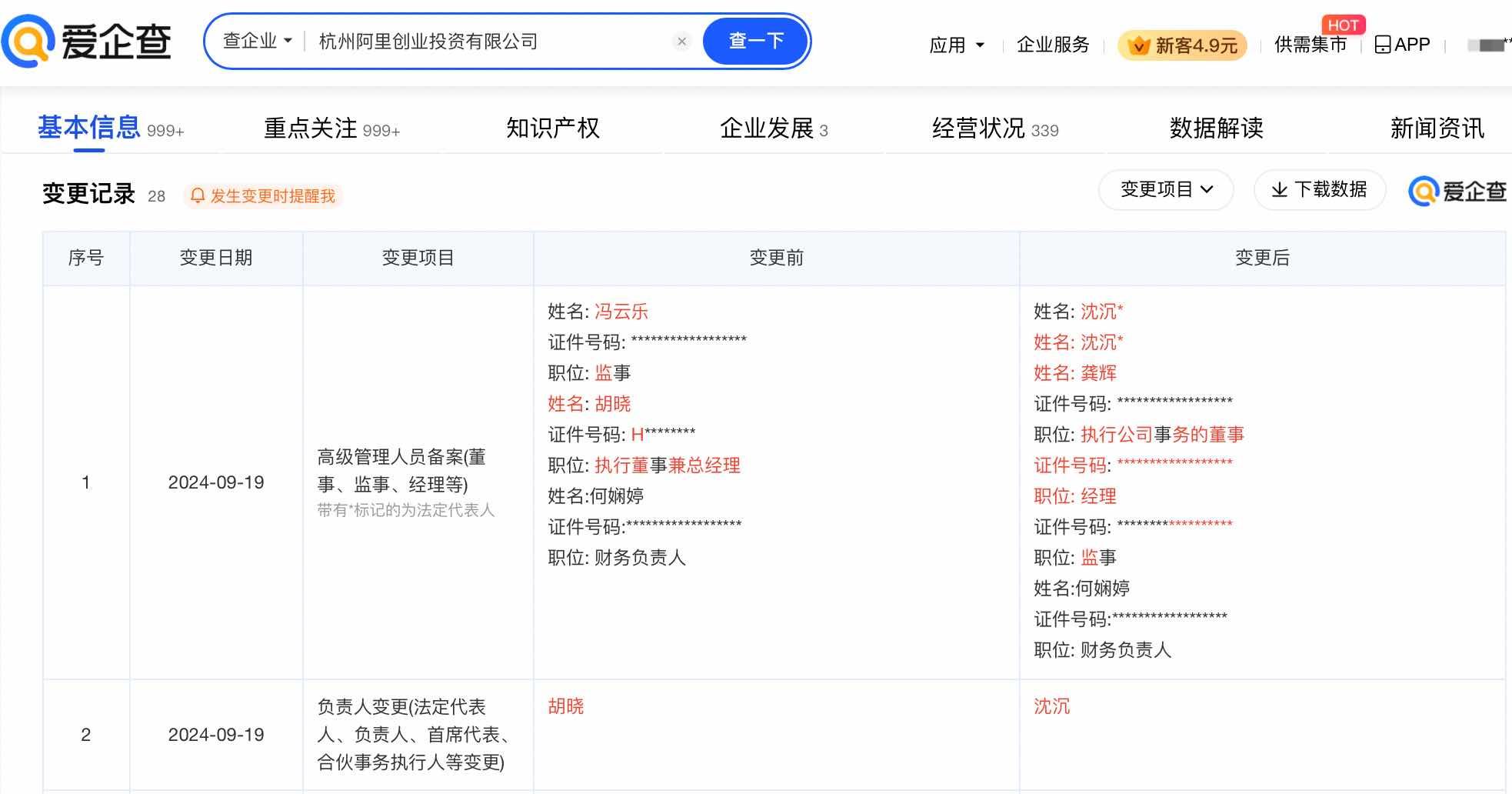Viewport: 1512px width, 794px height.
Task: Open the 查企业 search type dropdown
Action: click(258, 41)
